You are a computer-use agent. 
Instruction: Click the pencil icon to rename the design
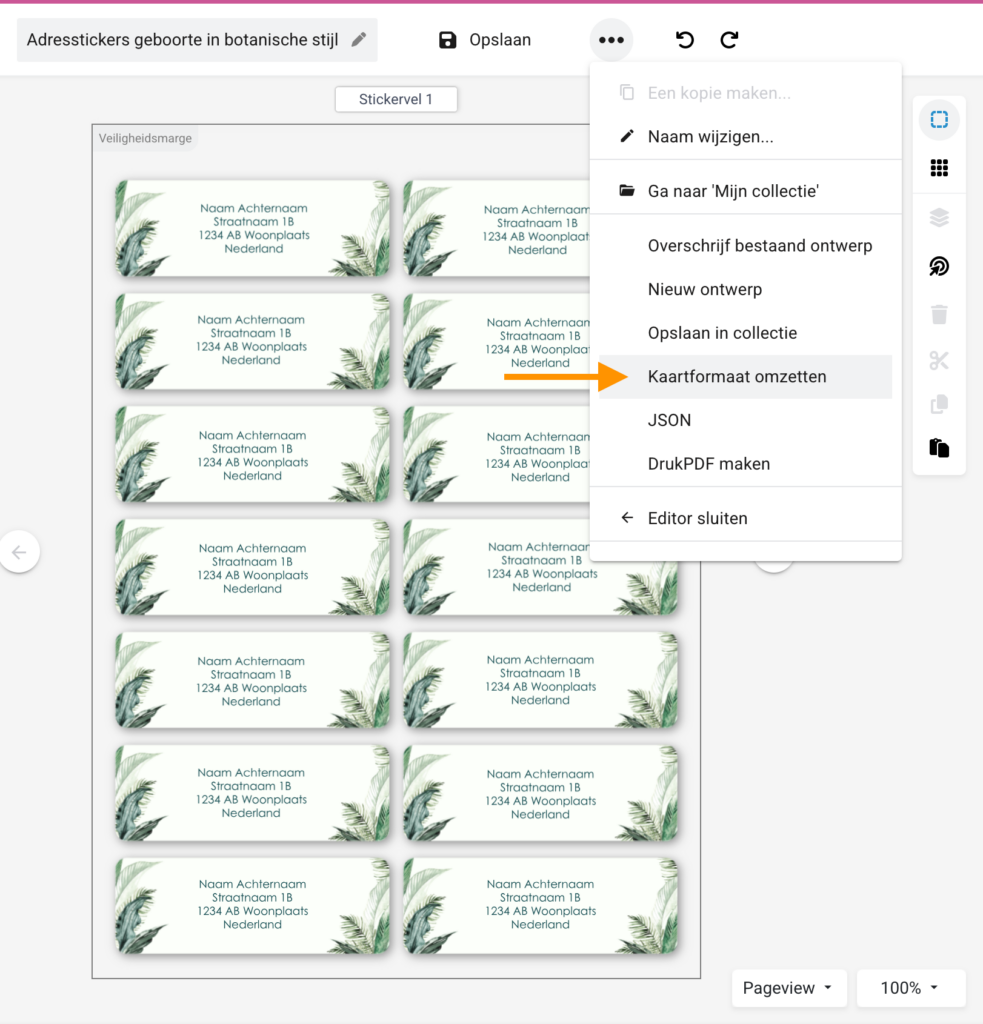(355, 40)
